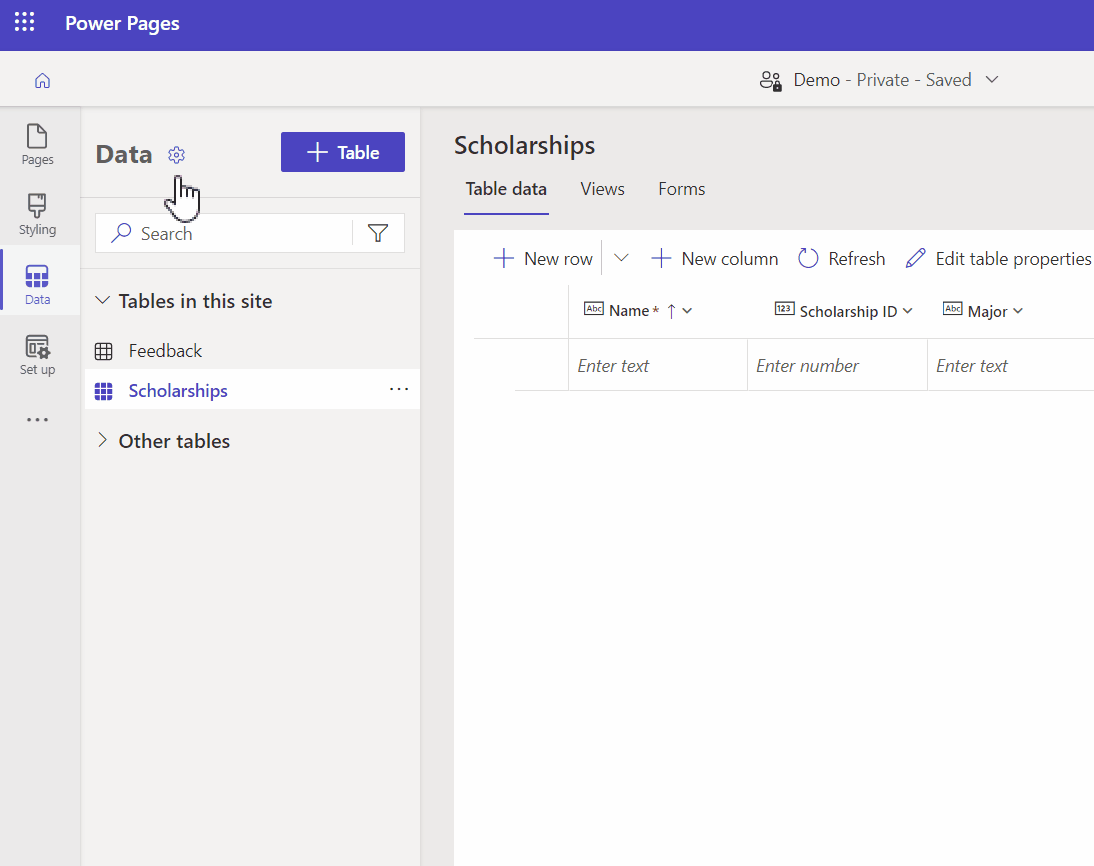Click the ellipsis icon below Set up

pos(37,419)
